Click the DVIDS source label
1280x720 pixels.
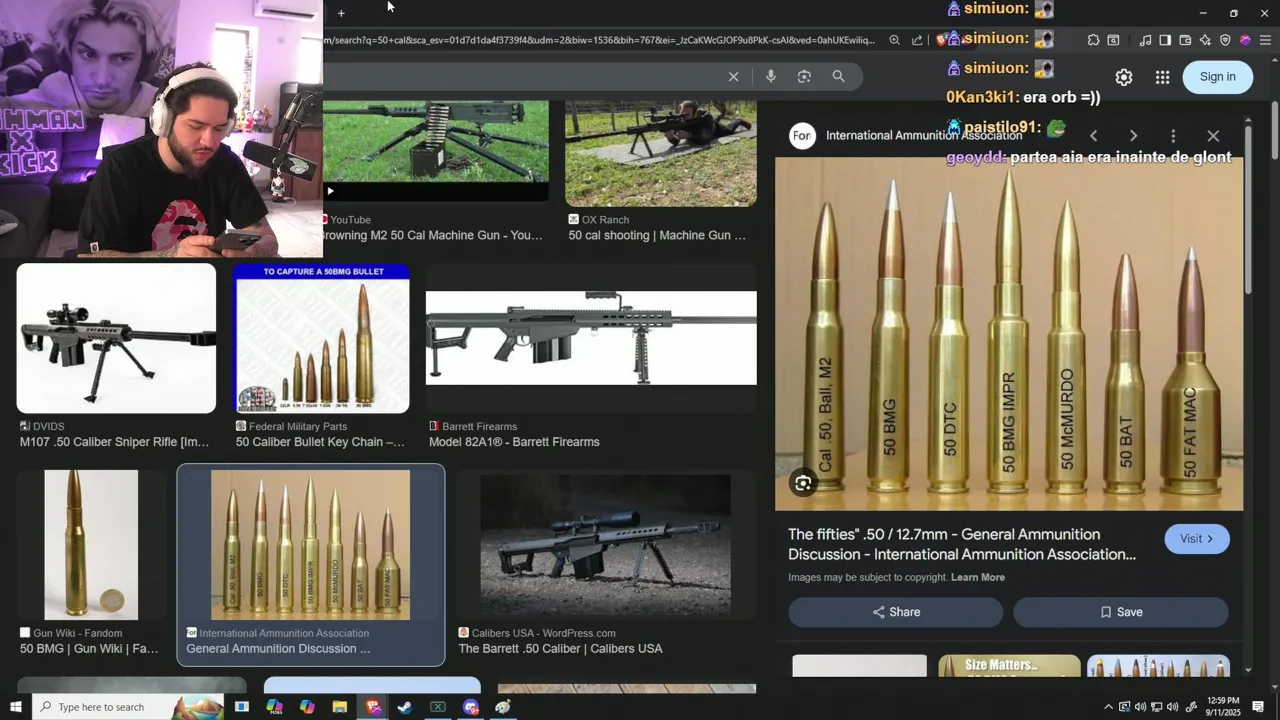tap(48, 426)
